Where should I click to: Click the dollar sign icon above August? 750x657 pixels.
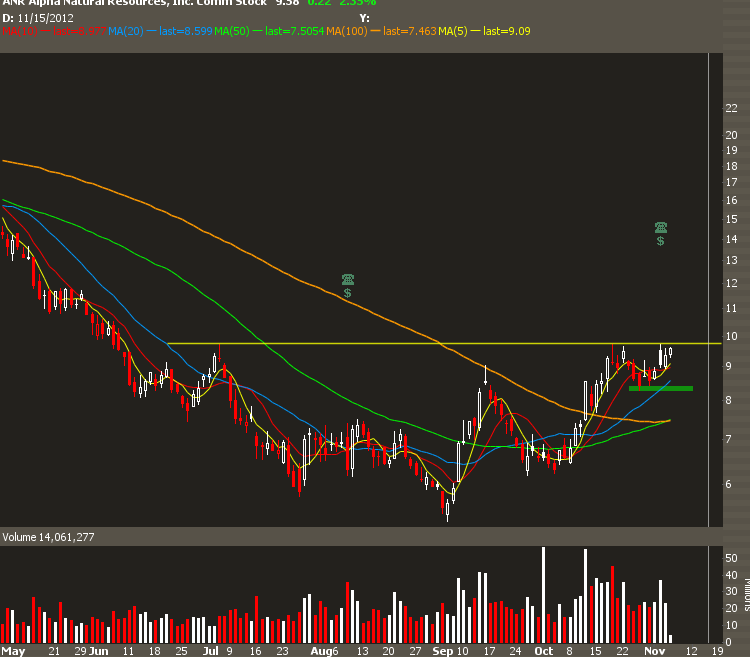347,294
